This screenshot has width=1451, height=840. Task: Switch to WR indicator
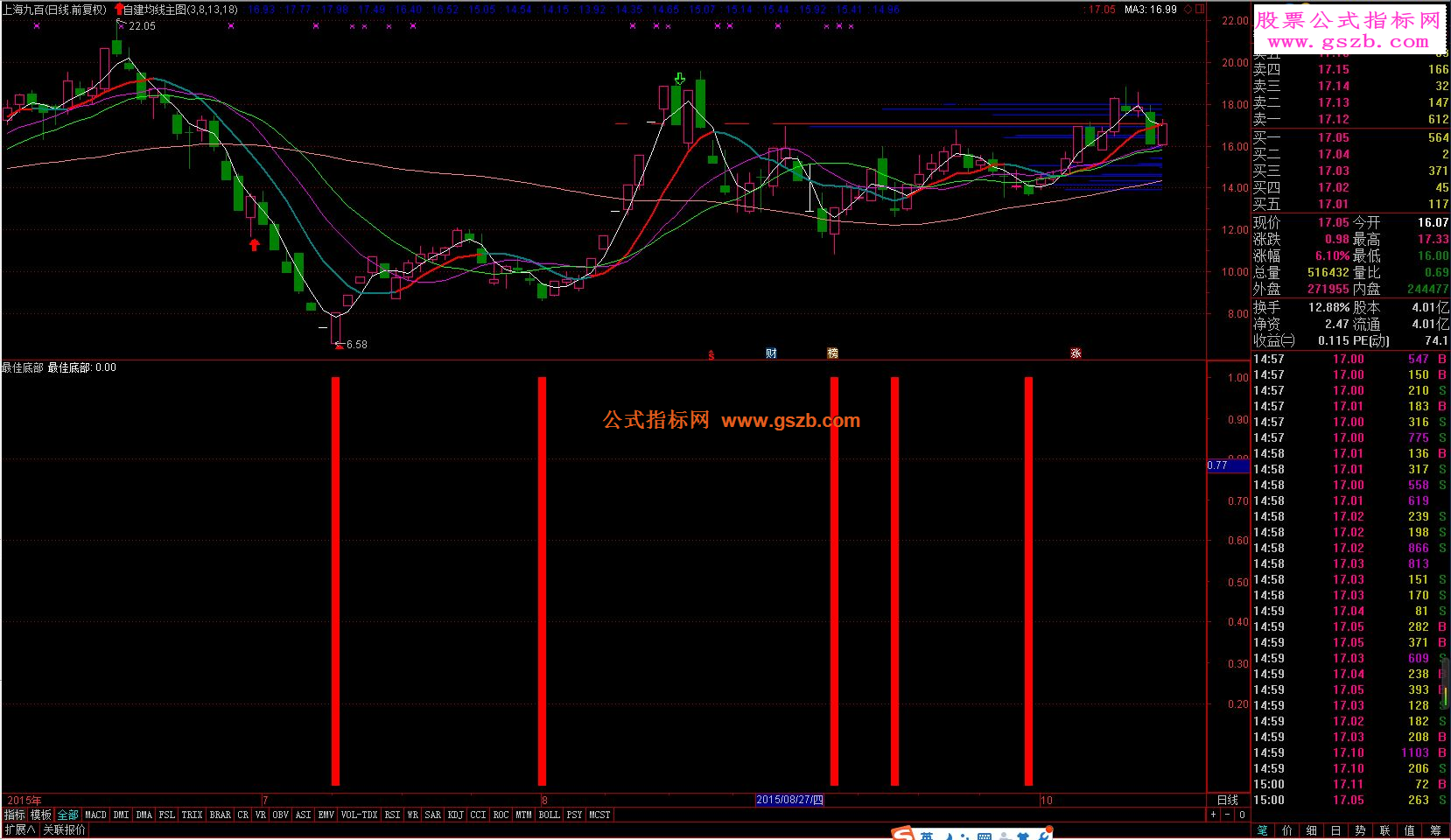412,815
